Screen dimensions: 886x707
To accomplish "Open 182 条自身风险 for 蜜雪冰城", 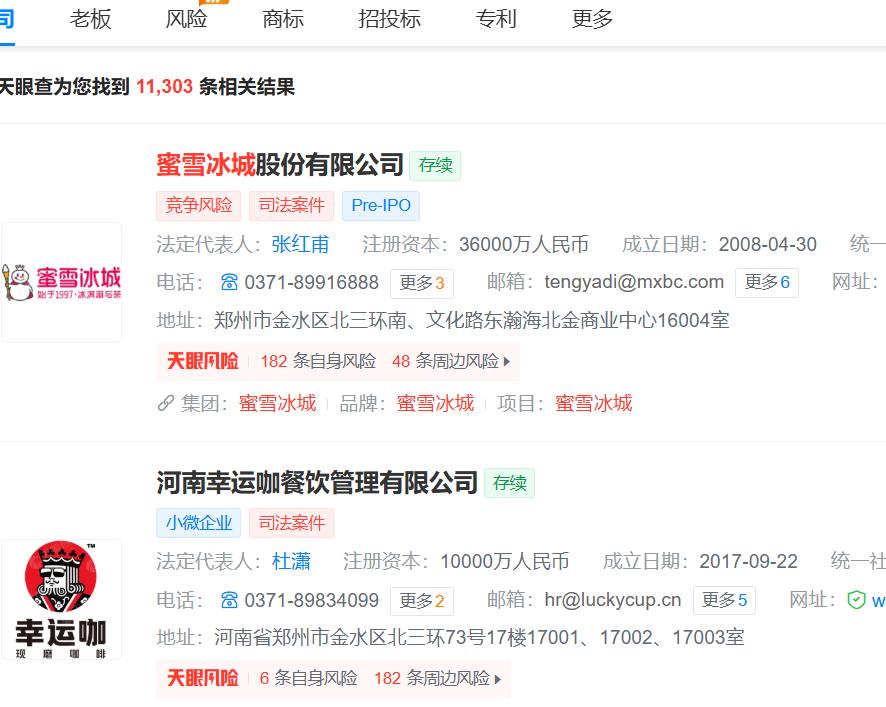I will pos(318,361).
